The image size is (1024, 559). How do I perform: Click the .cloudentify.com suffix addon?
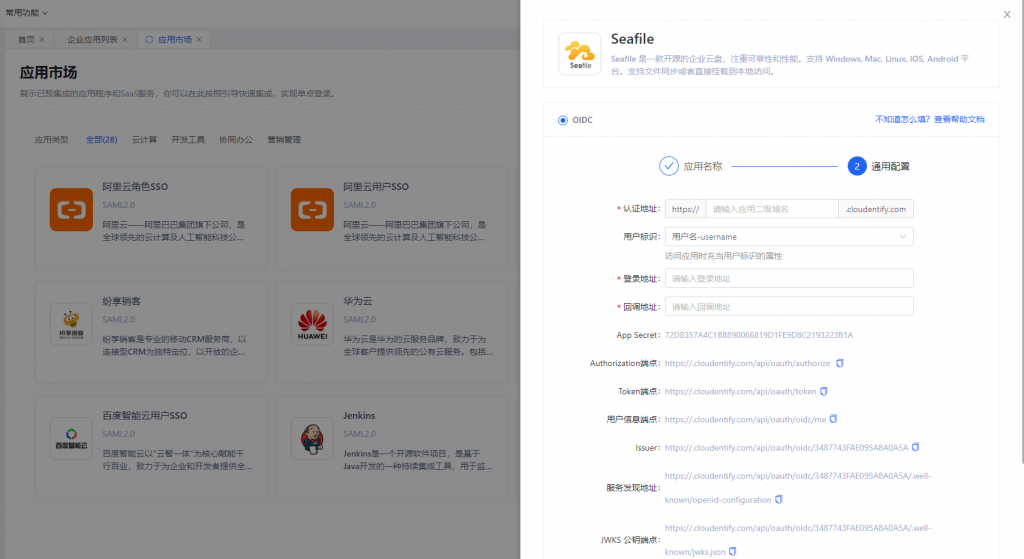[876, 209]
